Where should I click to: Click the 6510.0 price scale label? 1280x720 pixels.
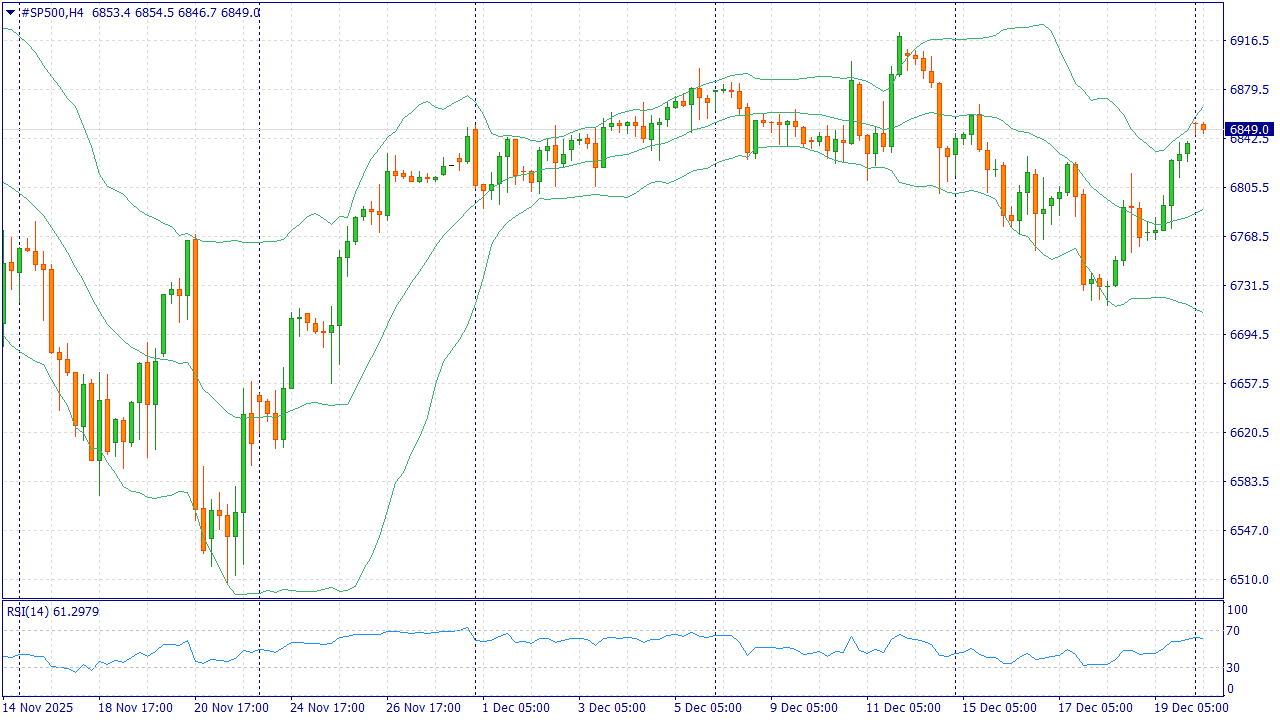pyautogui.click(x=1249, y=580)
